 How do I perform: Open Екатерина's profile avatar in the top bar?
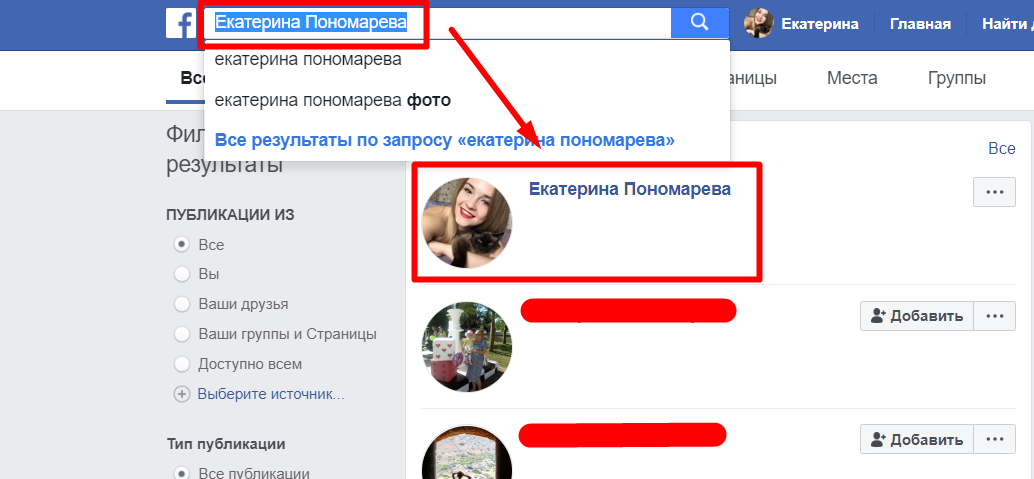tap(758, 24)
